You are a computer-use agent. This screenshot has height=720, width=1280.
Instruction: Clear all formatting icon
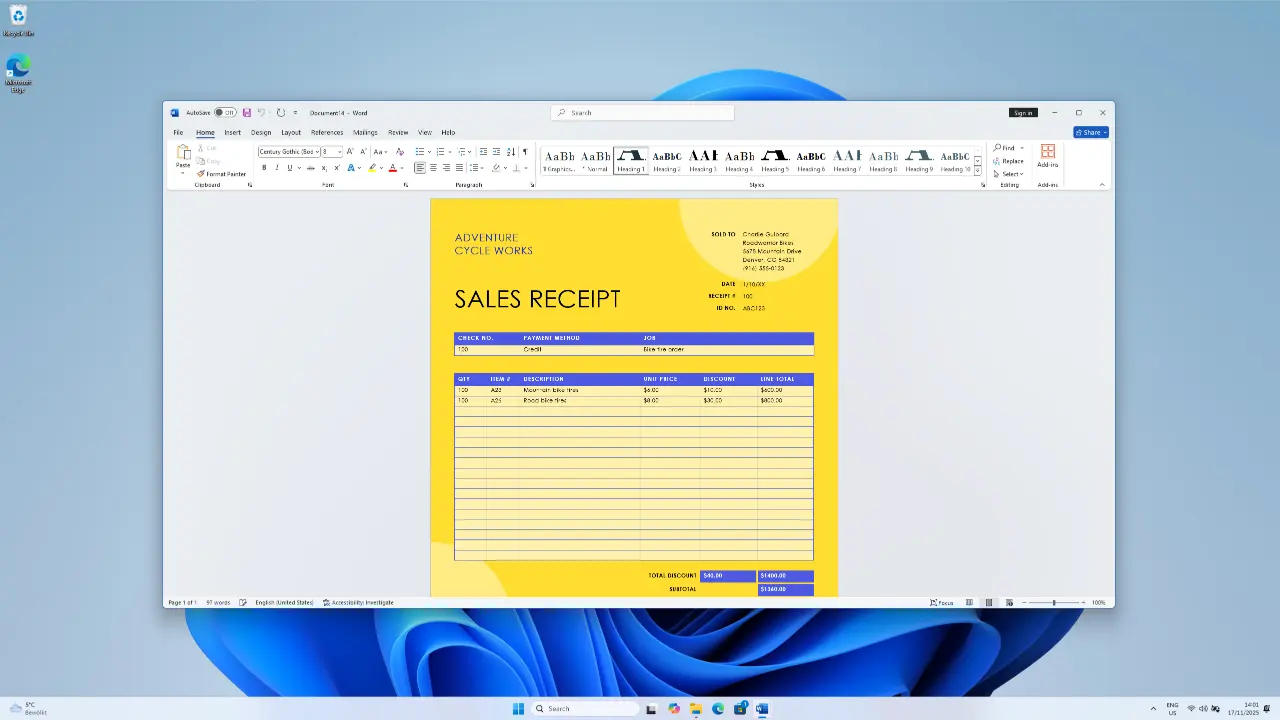pos(400,152)
